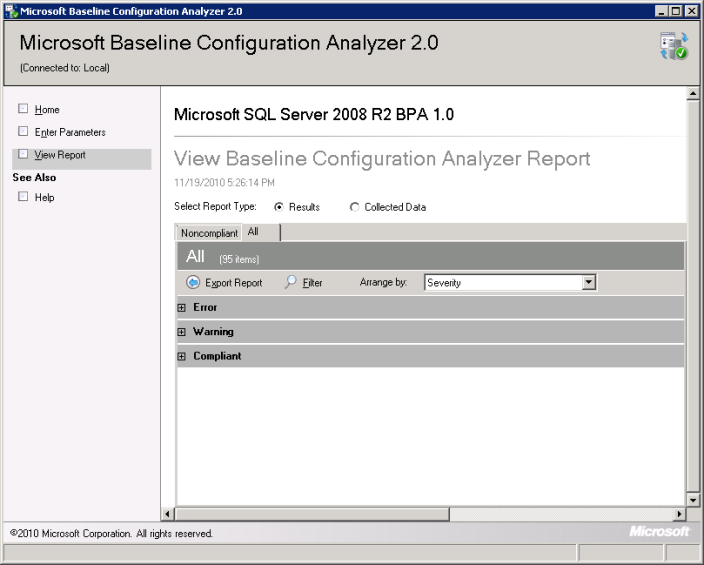The width and height of the screenshot is (704, 565).
Task: Click the '(95 items)' count text
Action: (x=239, y=259)
